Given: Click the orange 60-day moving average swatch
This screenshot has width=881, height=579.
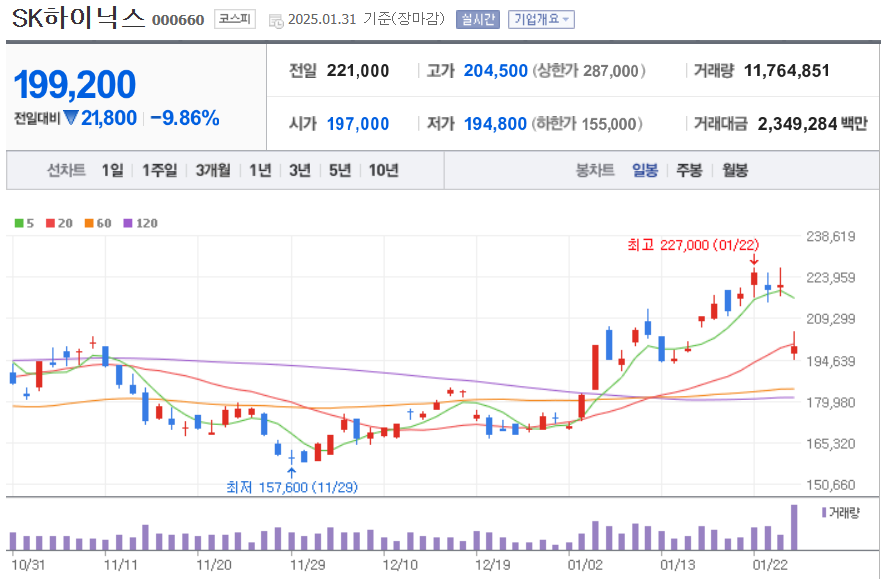Looking at the screenshot, I should click(x=89, y=224).
